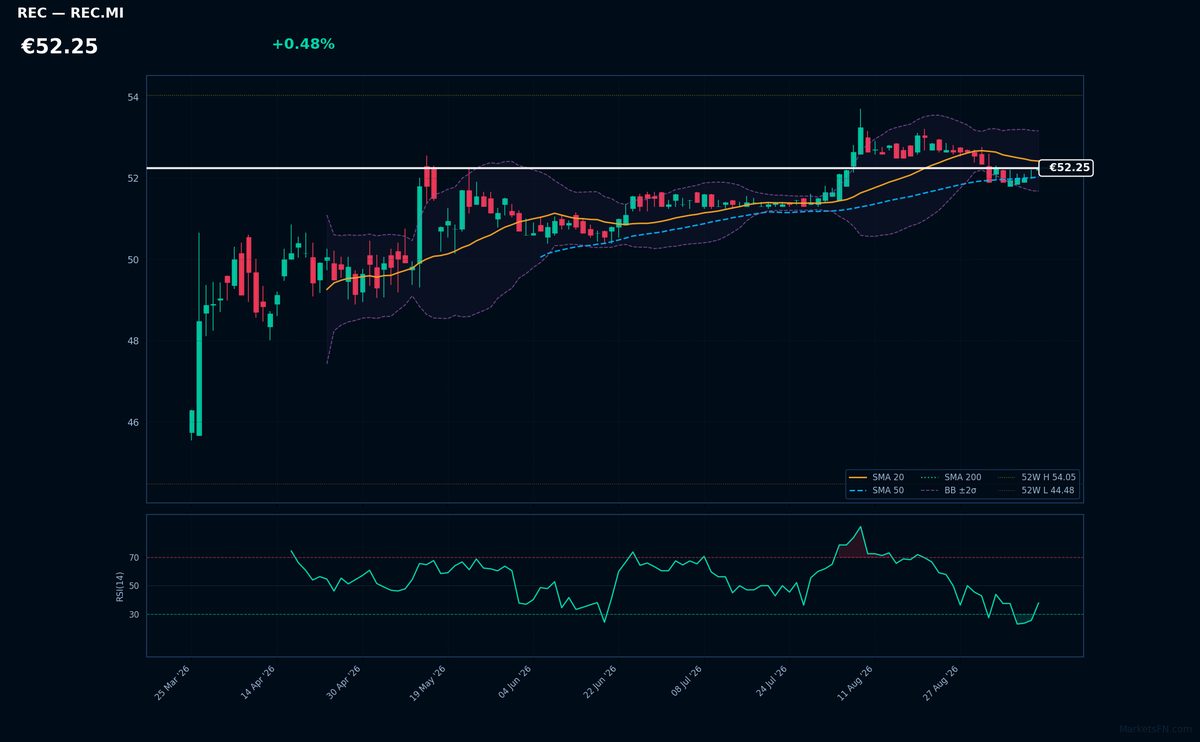Click the RSI 70 level label

coord(134,558)
